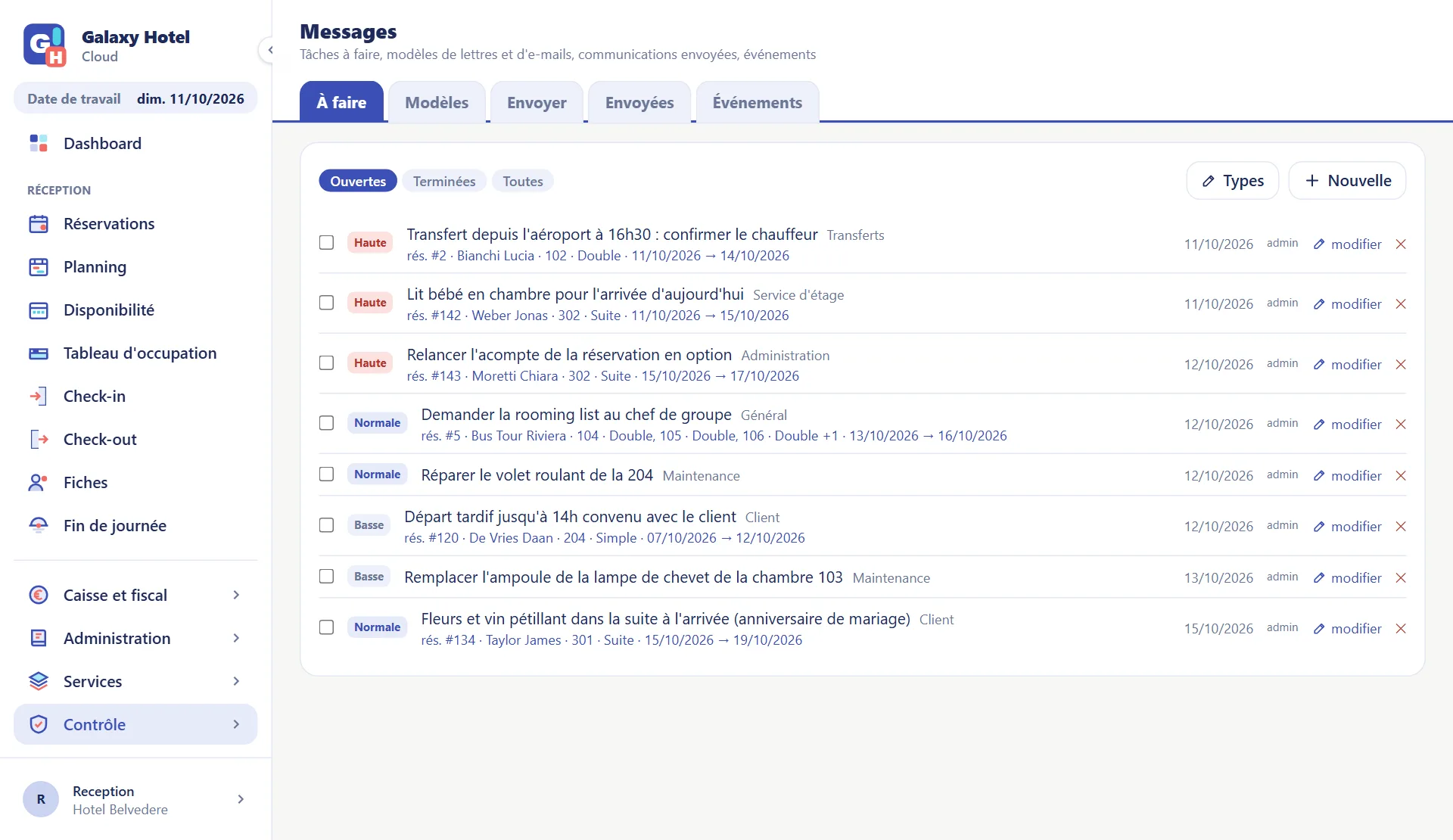Click the Réservations calendar icon
The width and height of the screenshot is (1453, 840).
(x=39, y=224)
